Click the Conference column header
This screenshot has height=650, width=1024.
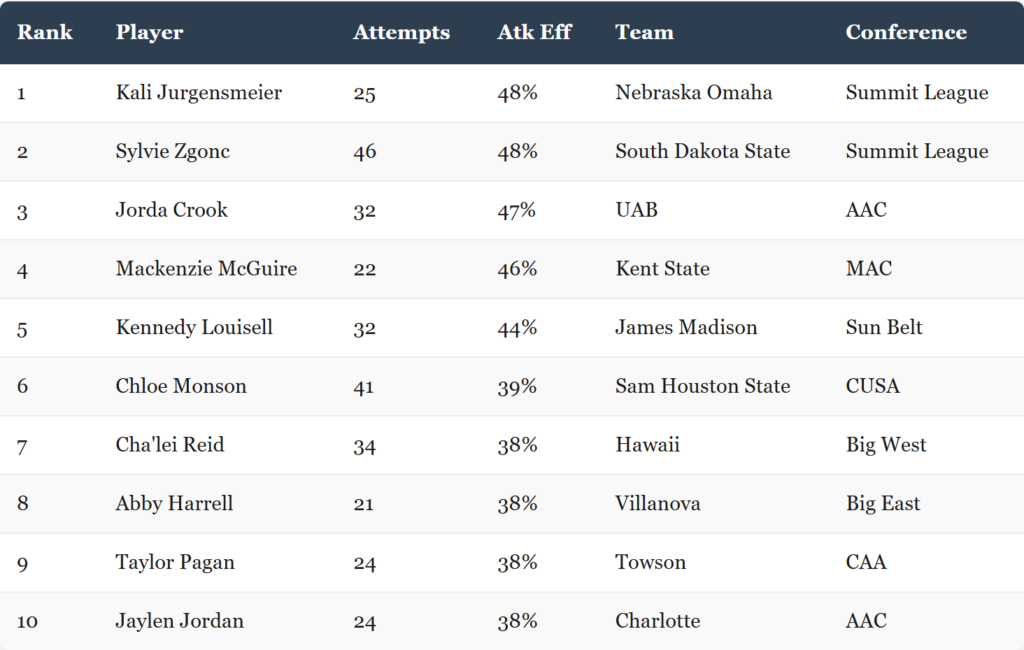pos(906,32)
